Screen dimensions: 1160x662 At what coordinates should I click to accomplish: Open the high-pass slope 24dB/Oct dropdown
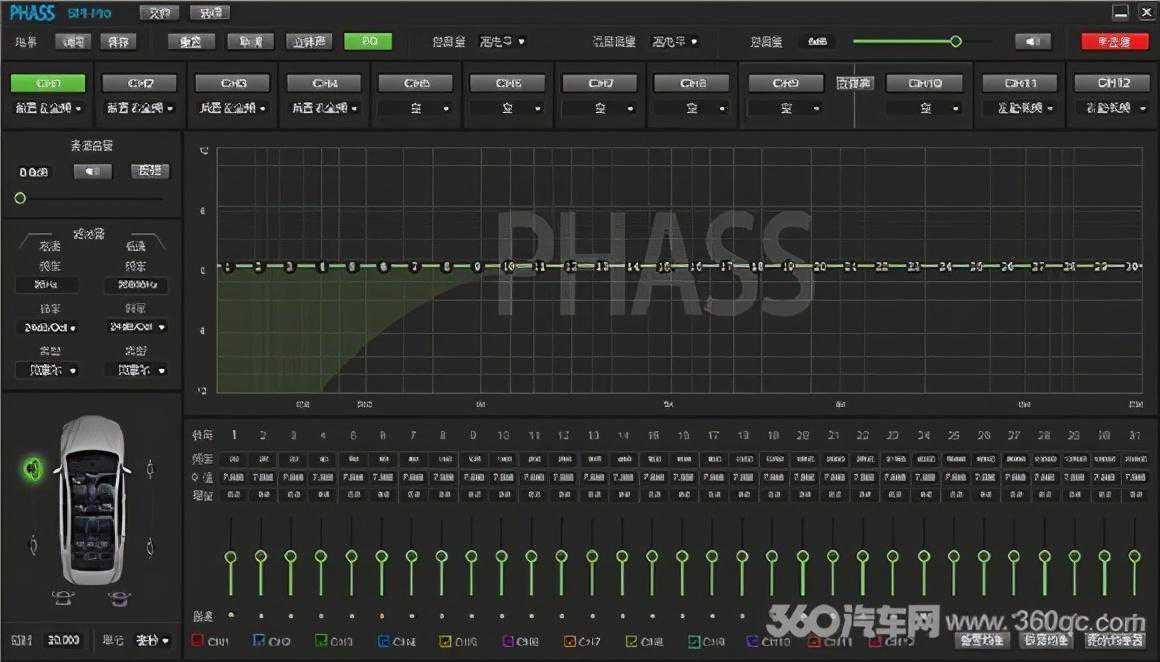[x=49, y=328]
